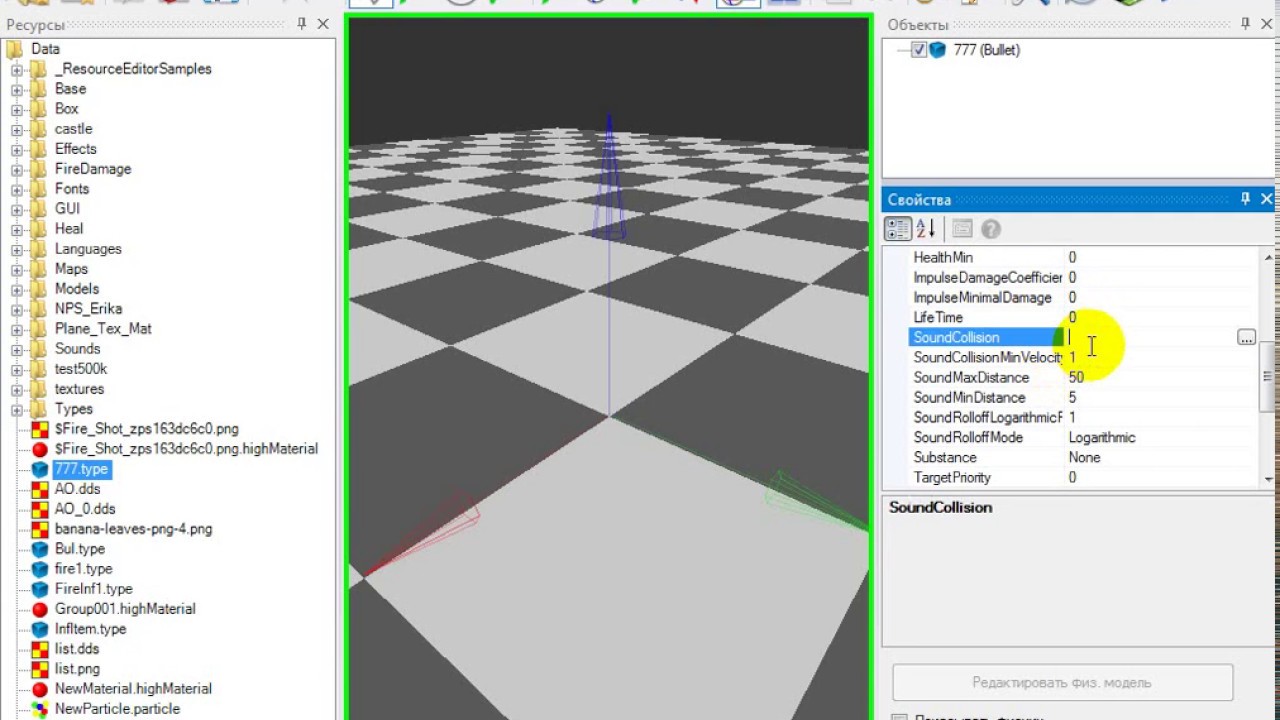1280x720 pixels.
Task: Select the HealthMin property row
Action: (x=1083, y=258)
